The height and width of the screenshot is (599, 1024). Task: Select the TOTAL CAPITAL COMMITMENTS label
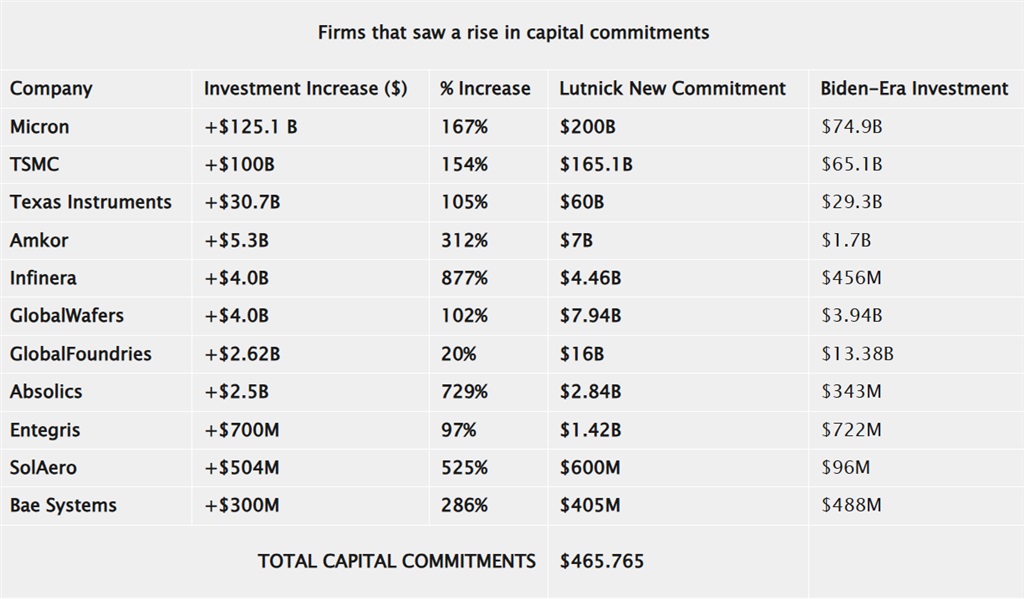point(396,561)
